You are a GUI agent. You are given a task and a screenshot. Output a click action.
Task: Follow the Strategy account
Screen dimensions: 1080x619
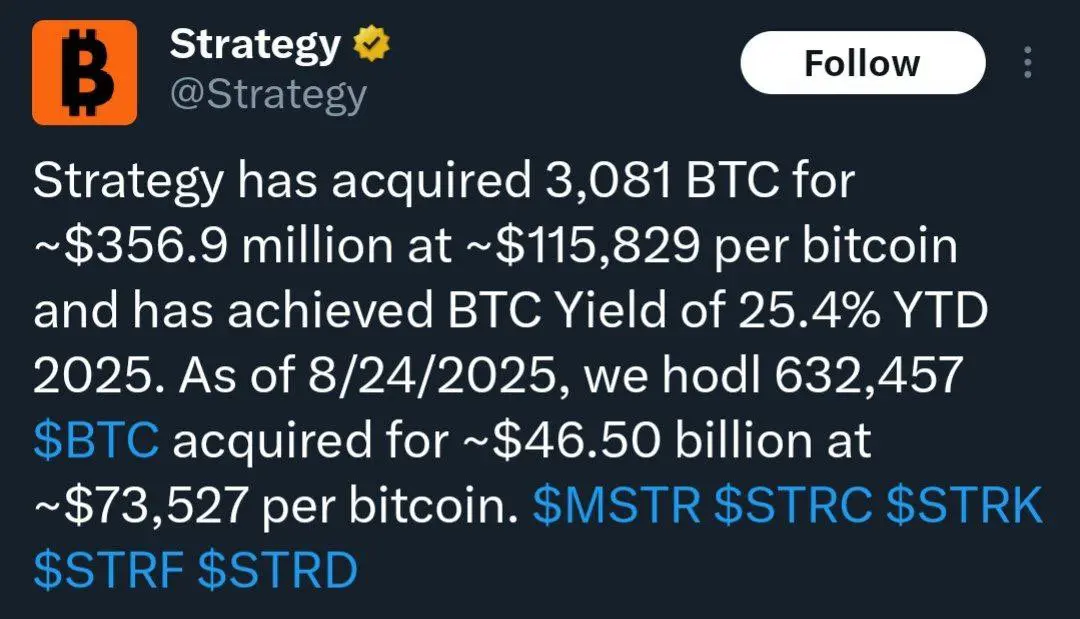point(862,63)
